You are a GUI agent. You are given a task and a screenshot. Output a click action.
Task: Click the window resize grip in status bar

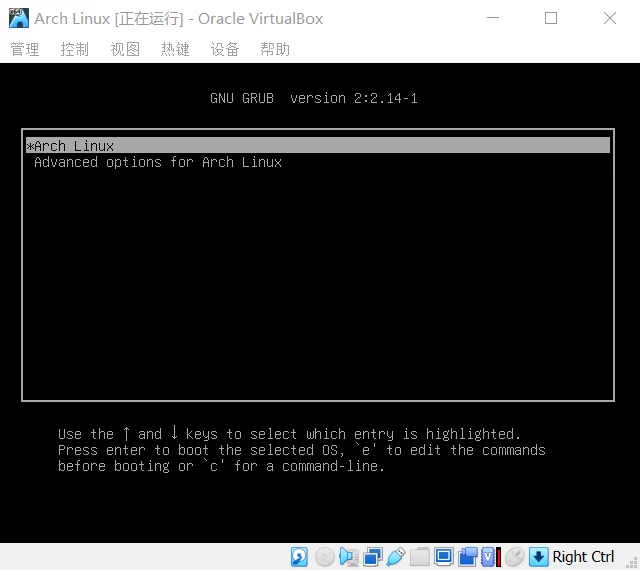tap(633, 563)
